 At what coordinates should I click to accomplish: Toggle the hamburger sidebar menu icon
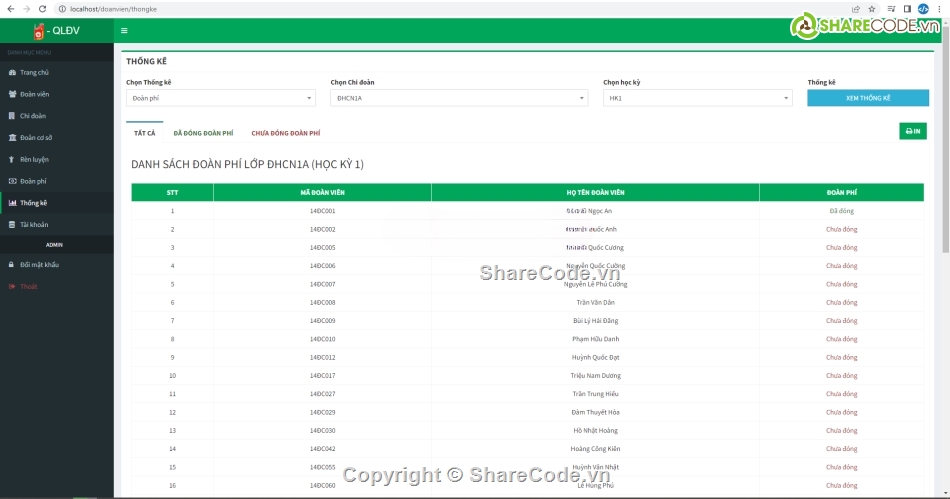coord(124,31)
